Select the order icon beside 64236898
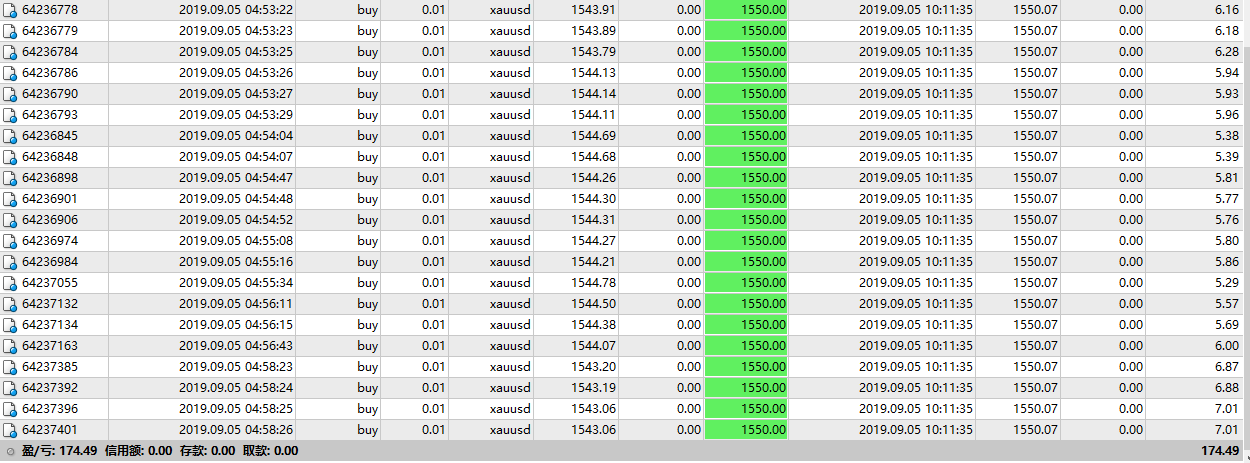 (10, 178)
